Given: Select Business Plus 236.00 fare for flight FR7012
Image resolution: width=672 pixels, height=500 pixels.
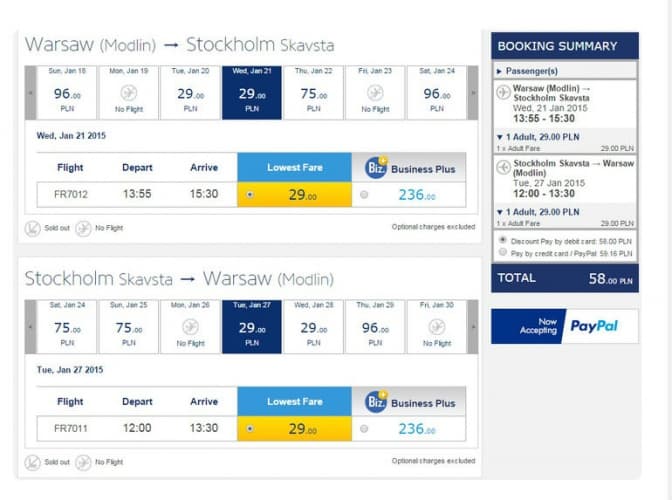Looking at the screenshot, I should (363, 195).
